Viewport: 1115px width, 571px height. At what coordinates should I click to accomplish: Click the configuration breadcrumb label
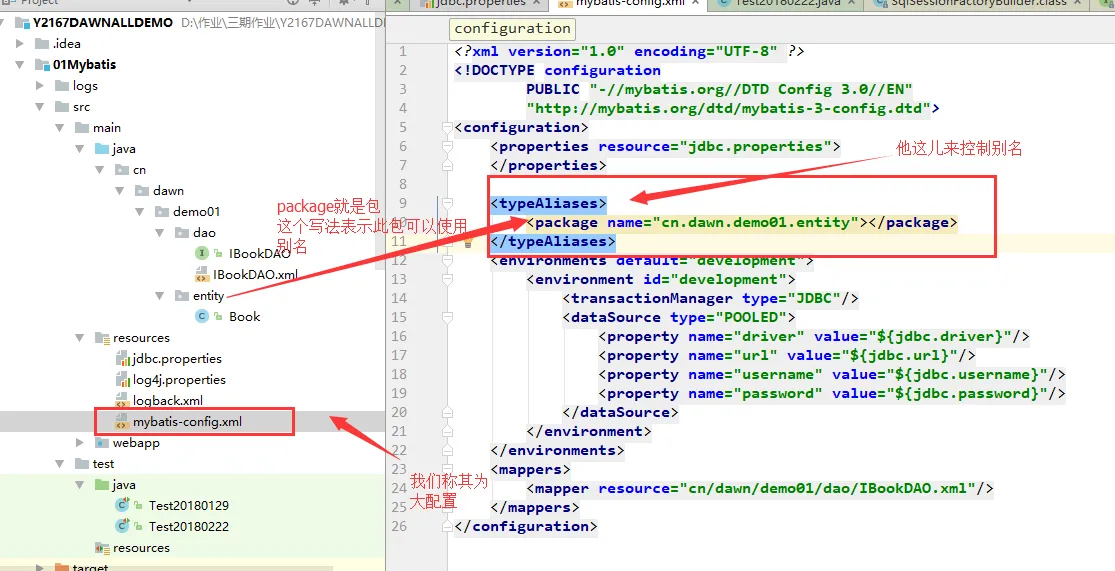point(512,29)
